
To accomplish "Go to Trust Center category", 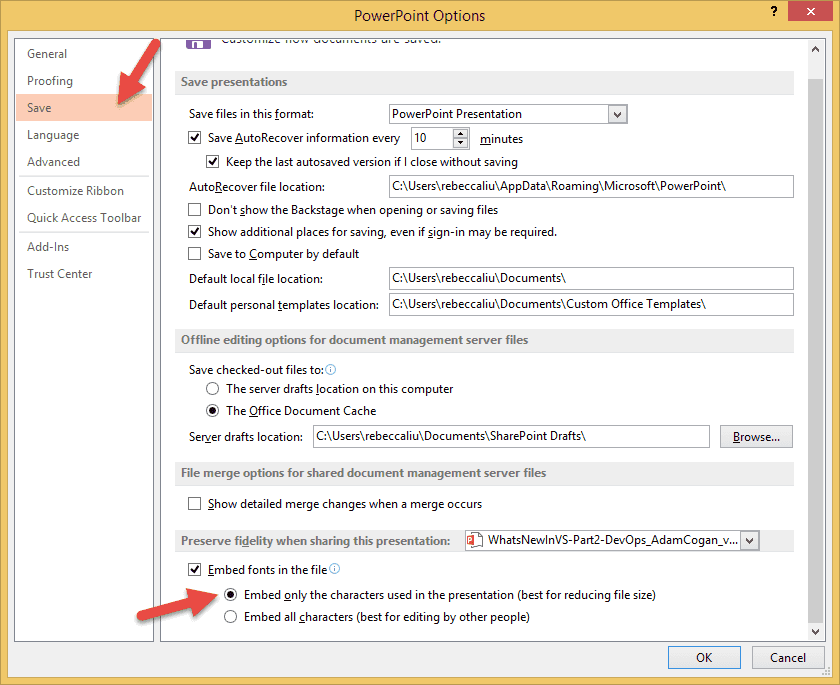I will (60, 274).
